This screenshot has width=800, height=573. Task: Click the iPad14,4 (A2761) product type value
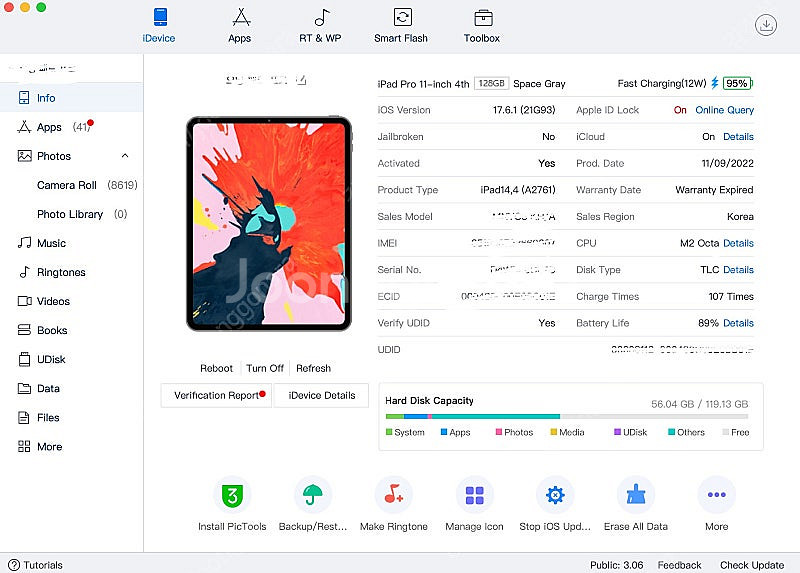(x=518, y=190)
